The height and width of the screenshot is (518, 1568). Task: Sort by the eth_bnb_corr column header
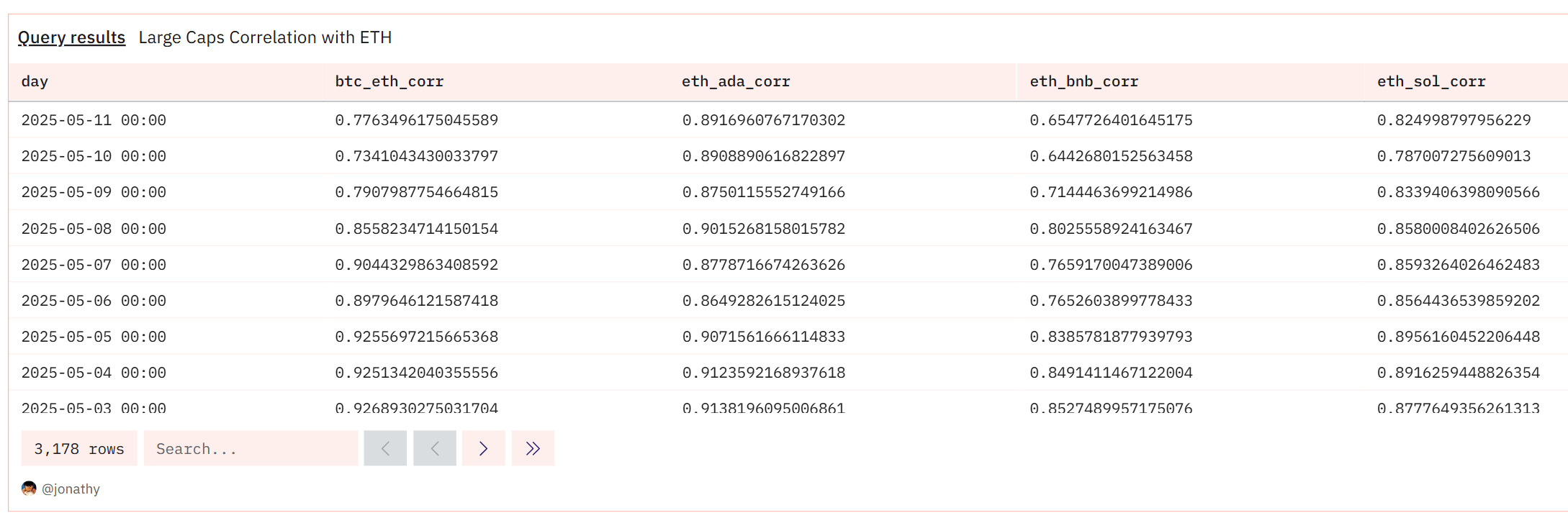tap(1083, 81)
